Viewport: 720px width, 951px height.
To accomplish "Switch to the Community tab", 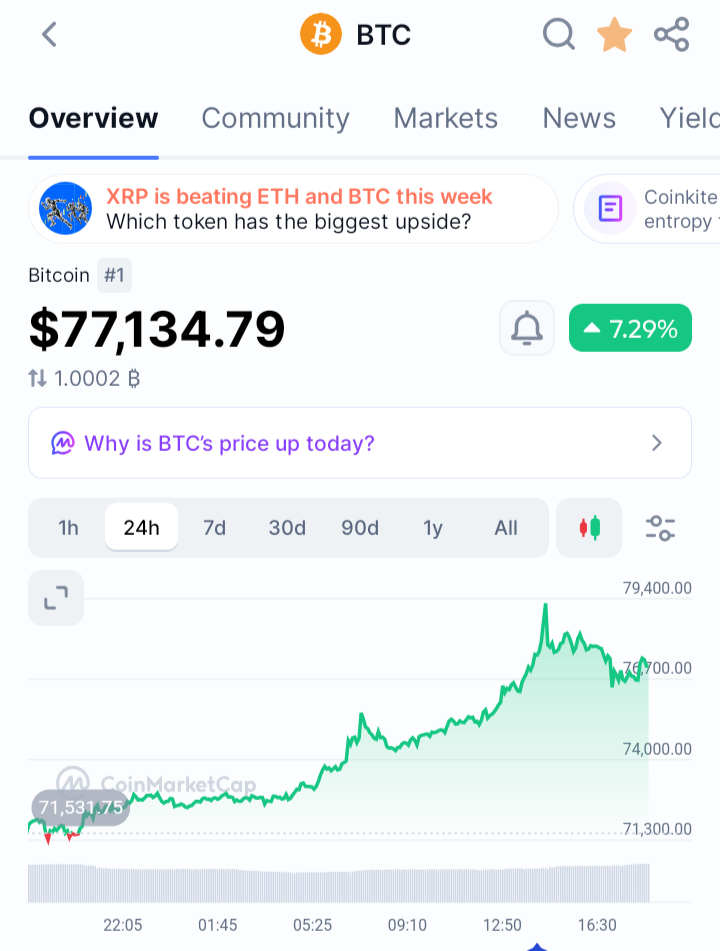I will 275,118.
